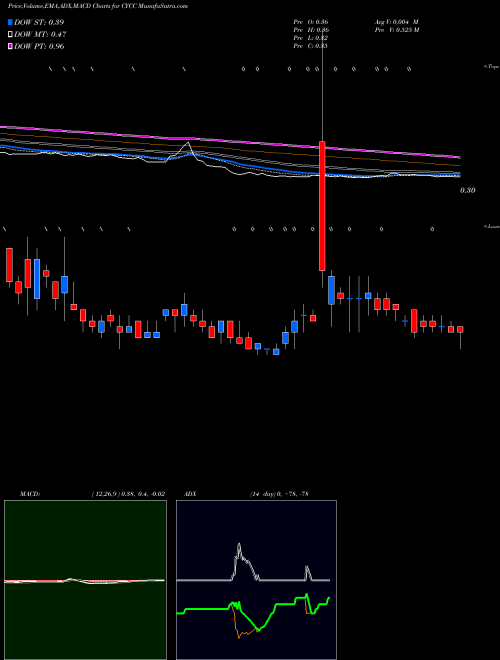Click the 0.30 price axis label
The width and height of the screenshot is (500, 660).
tap(468, 190)
